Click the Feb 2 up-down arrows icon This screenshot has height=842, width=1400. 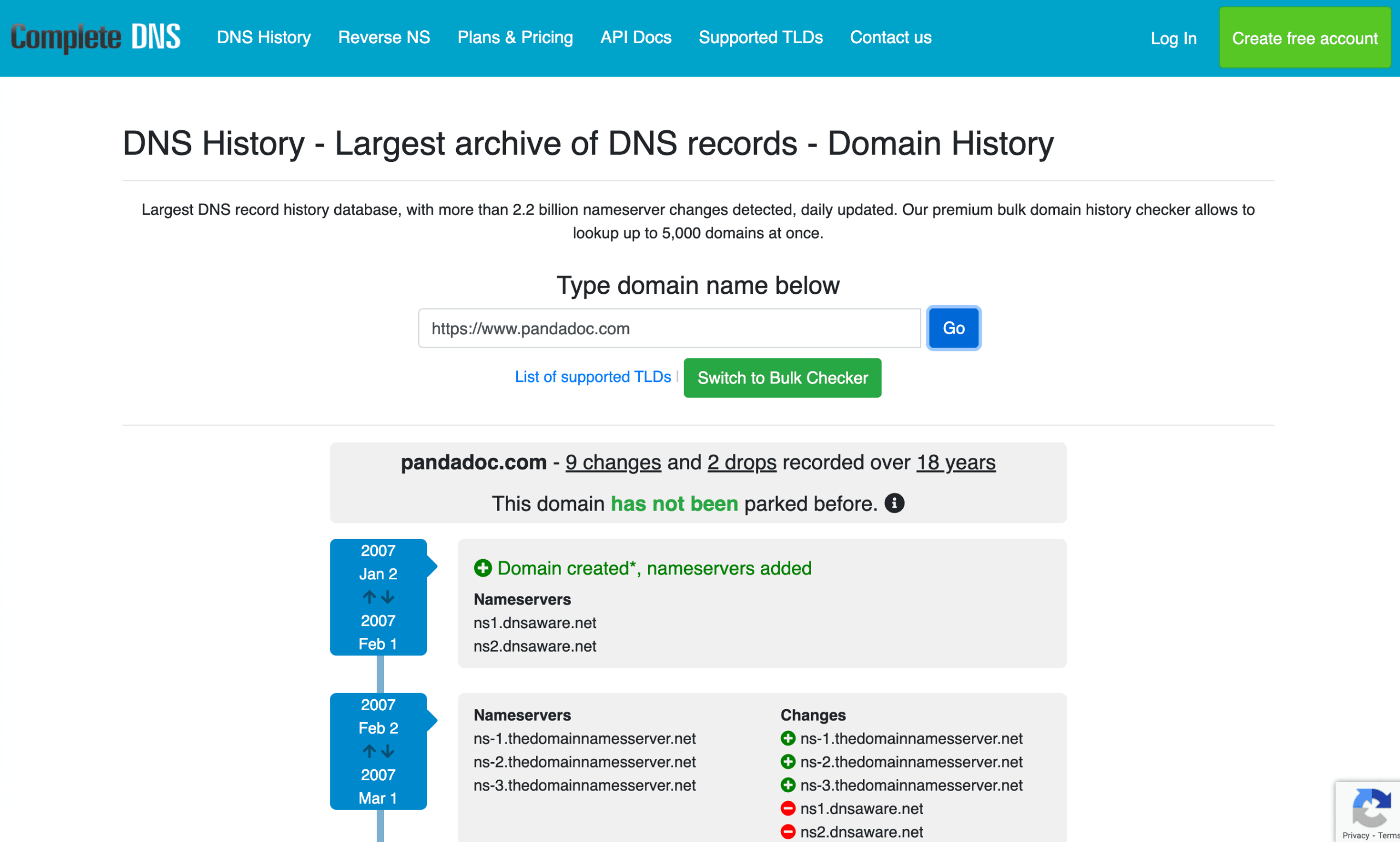click(x=378, y=751)
